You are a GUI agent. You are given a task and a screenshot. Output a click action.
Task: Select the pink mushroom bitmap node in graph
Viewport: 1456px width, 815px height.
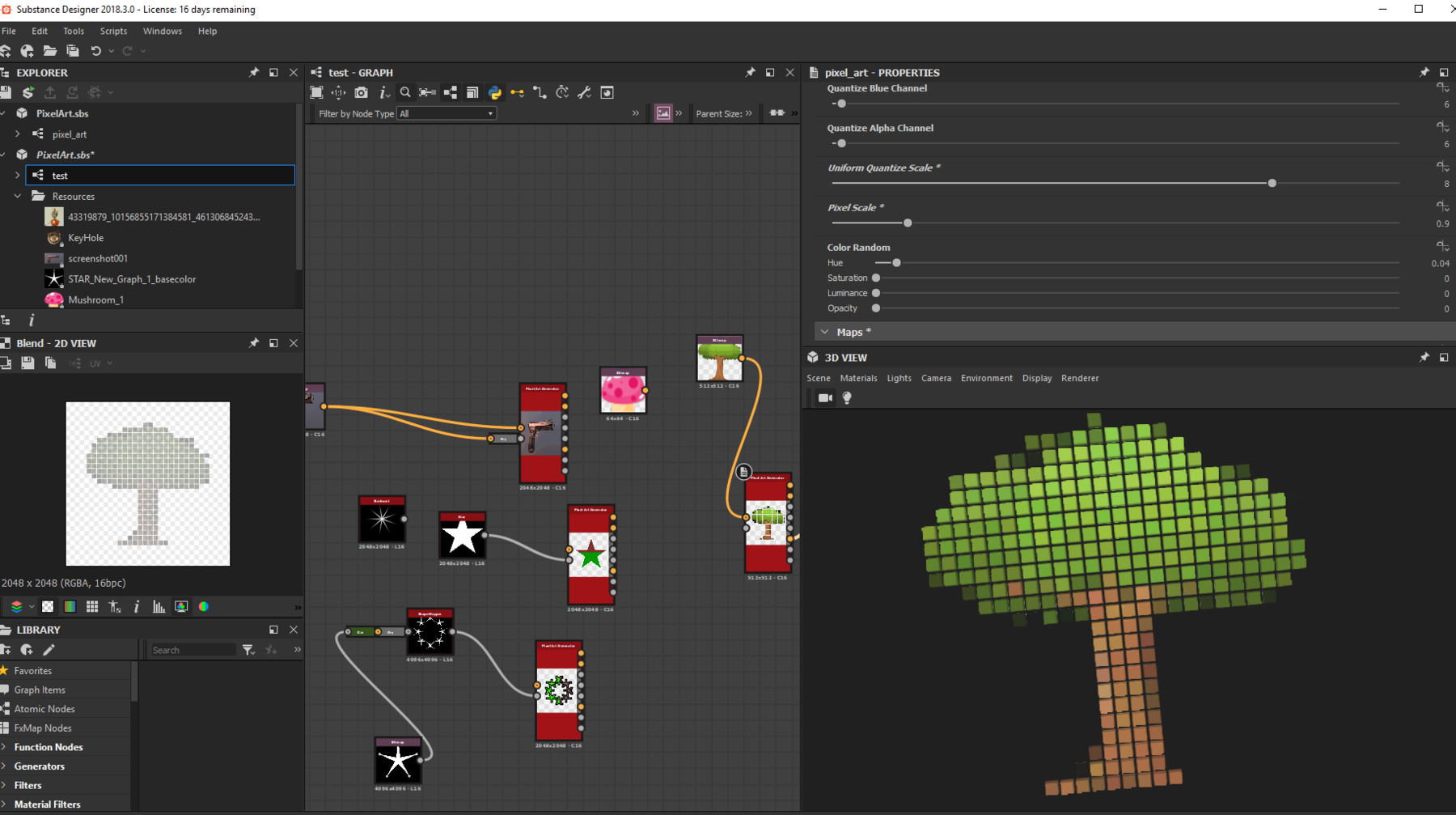pos(623,392)
